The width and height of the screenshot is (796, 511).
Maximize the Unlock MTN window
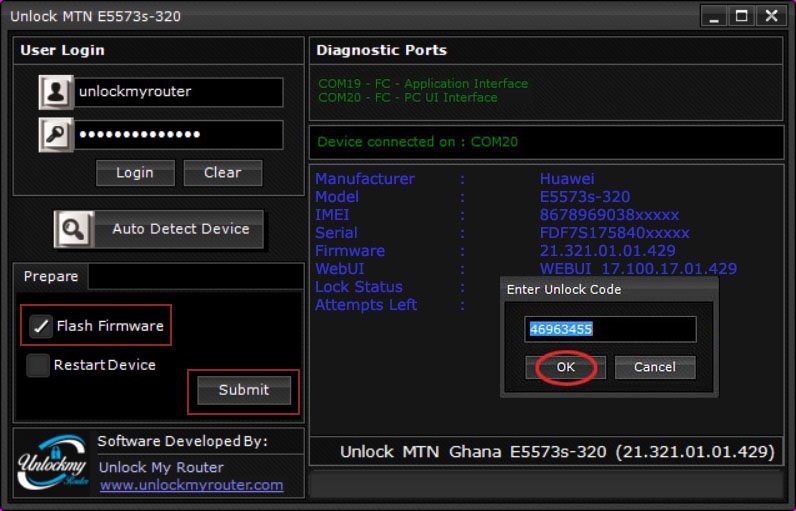pos(742,17)
